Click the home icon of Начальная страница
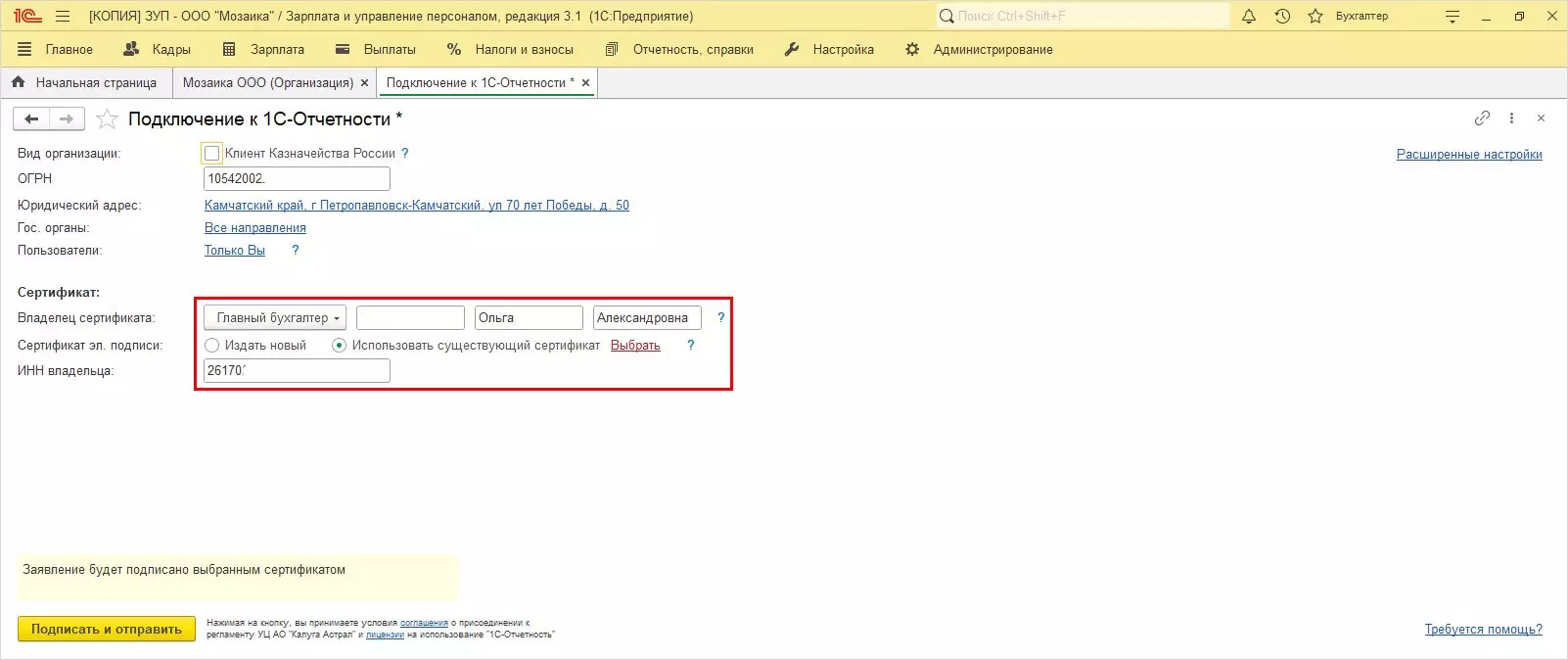Viewport: 1568px width, 660px height. [18, 82]
